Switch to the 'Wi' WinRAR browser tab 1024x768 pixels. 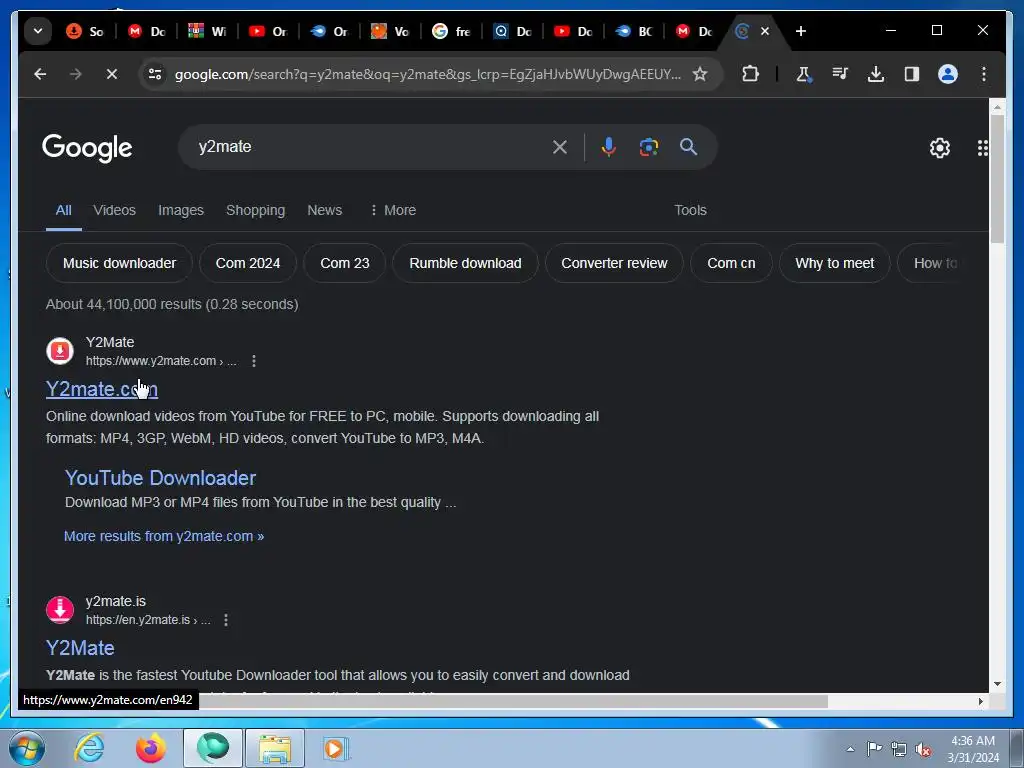coord(208,31)
